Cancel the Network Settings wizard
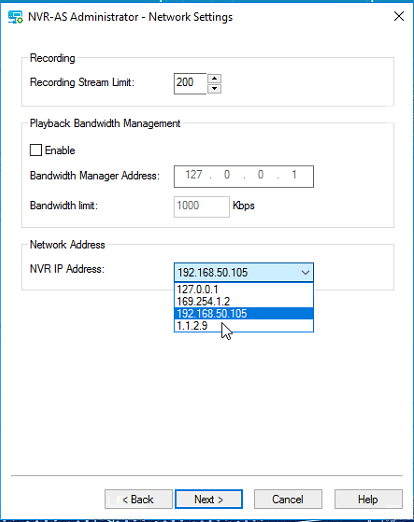414x522 pixels. 288,499
